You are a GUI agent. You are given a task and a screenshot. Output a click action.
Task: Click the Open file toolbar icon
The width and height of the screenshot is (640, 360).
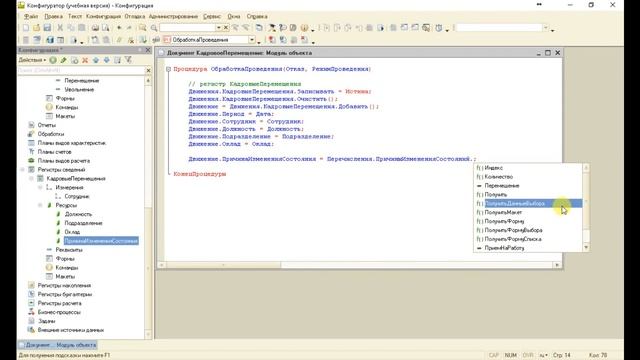(36, 28)
